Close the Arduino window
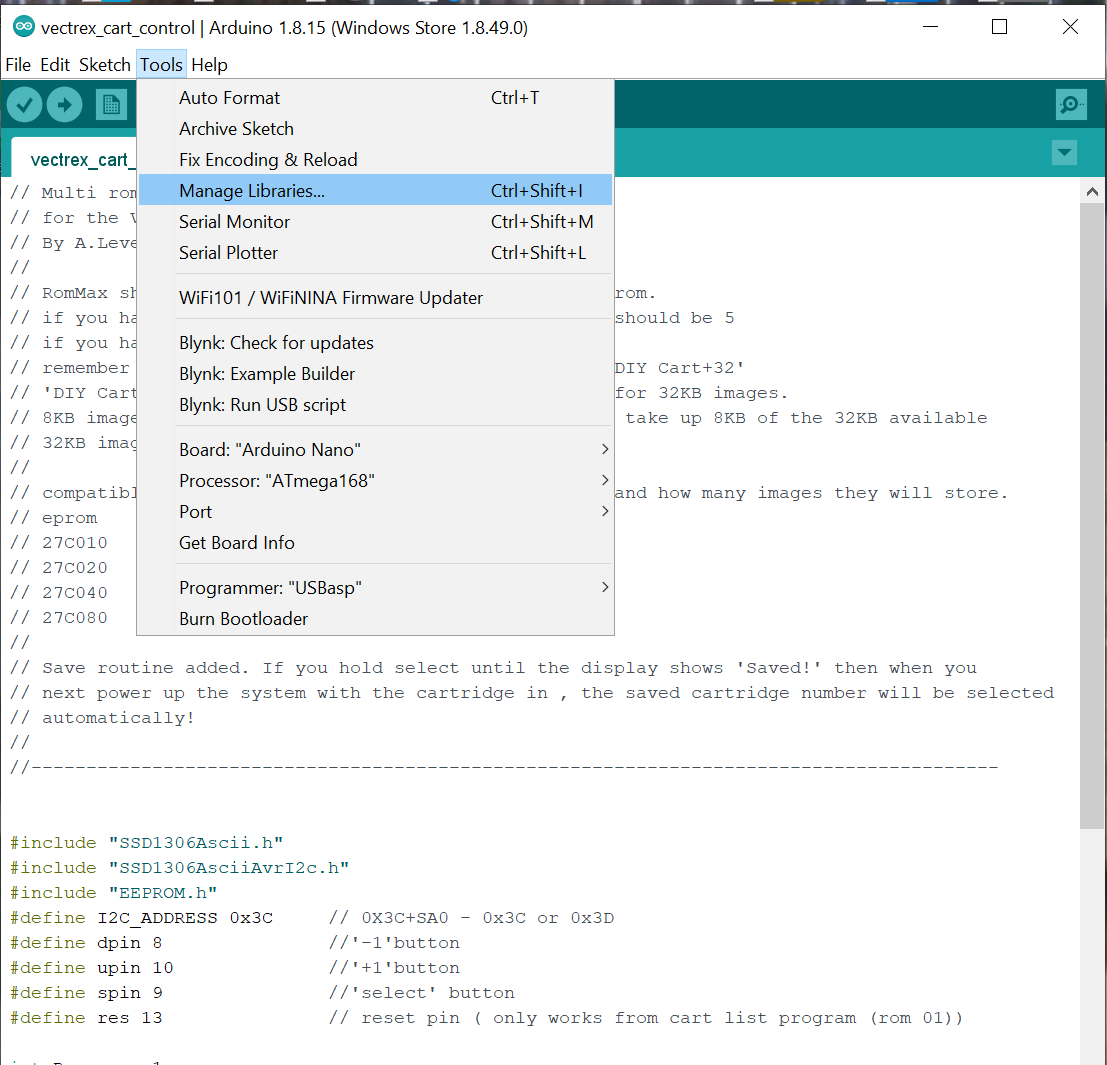1107x1065 pixels. (1070, 27)
